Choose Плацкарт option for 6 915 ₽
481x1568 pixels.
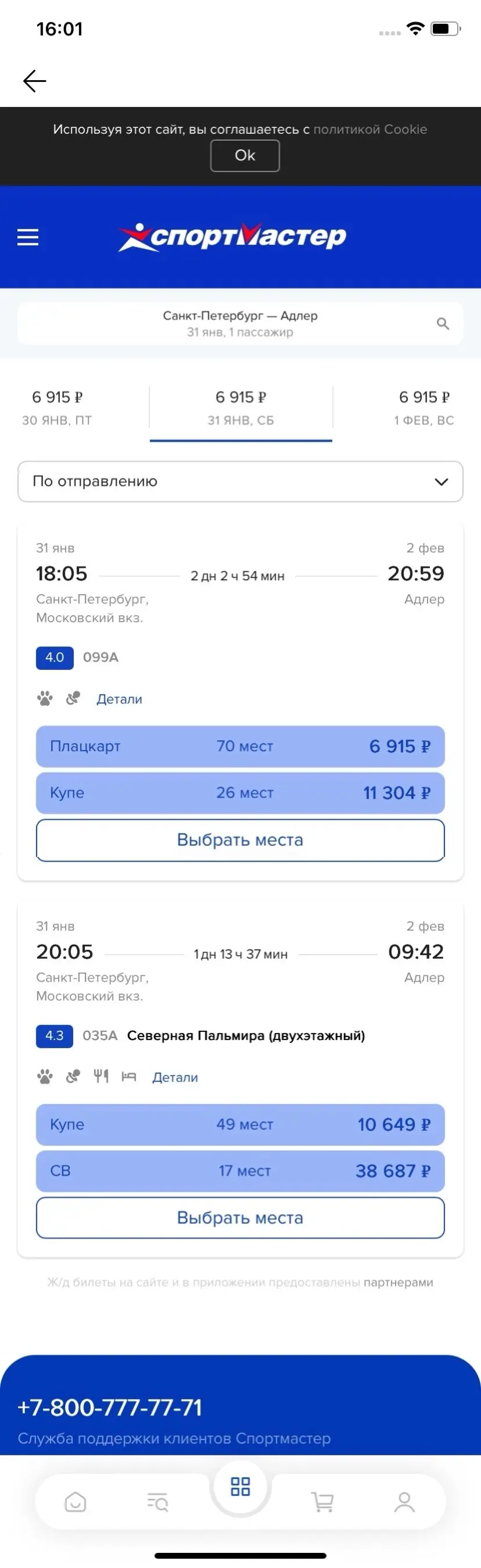tap(240, 747)
